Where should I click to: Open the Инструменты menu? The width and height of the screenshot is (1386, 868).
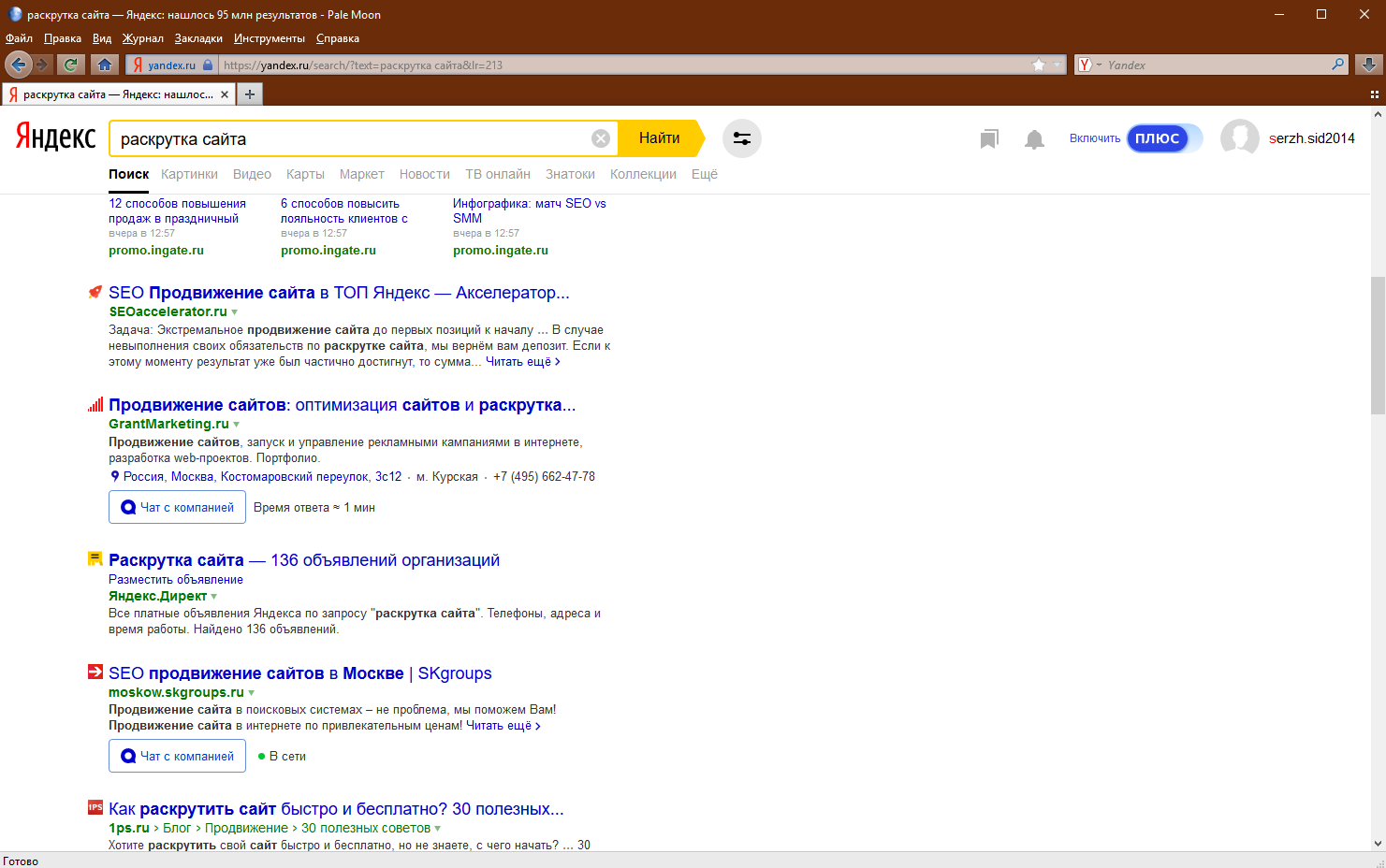click(x=270, y=38)
